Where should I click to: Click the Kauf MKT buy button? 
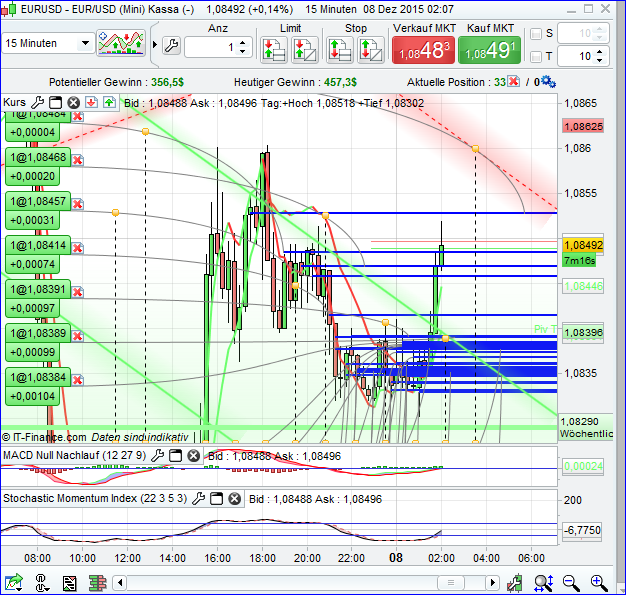point(490,47)
